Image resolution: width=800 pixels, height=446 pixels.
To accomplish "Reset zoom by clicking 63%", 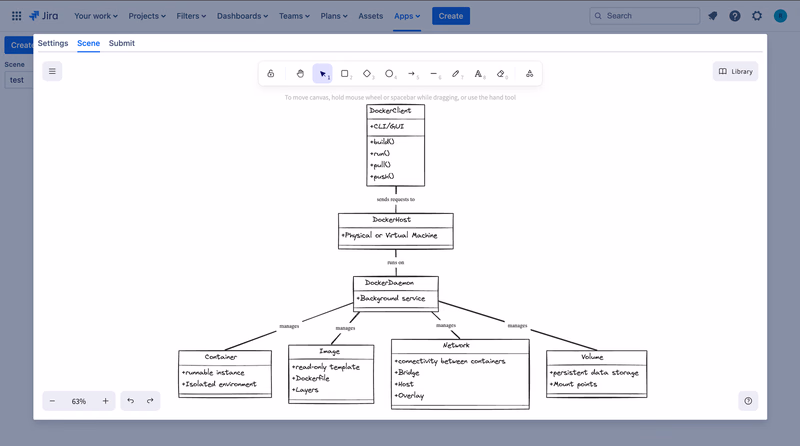I will 79,402.
